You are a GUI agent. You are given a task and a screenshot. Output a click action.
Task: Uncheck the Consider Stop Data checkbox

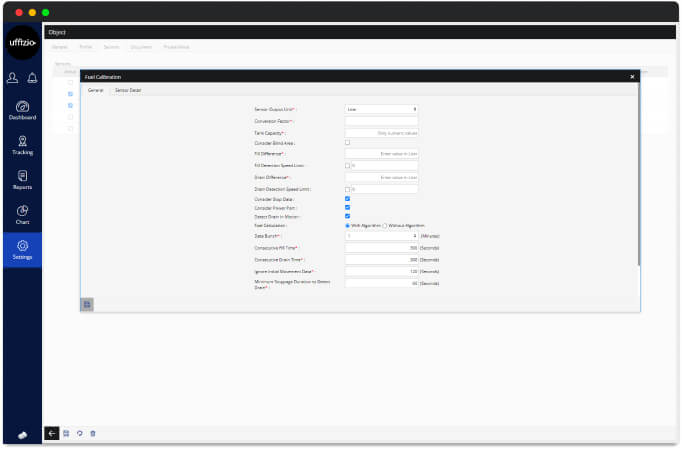point(348,199)
